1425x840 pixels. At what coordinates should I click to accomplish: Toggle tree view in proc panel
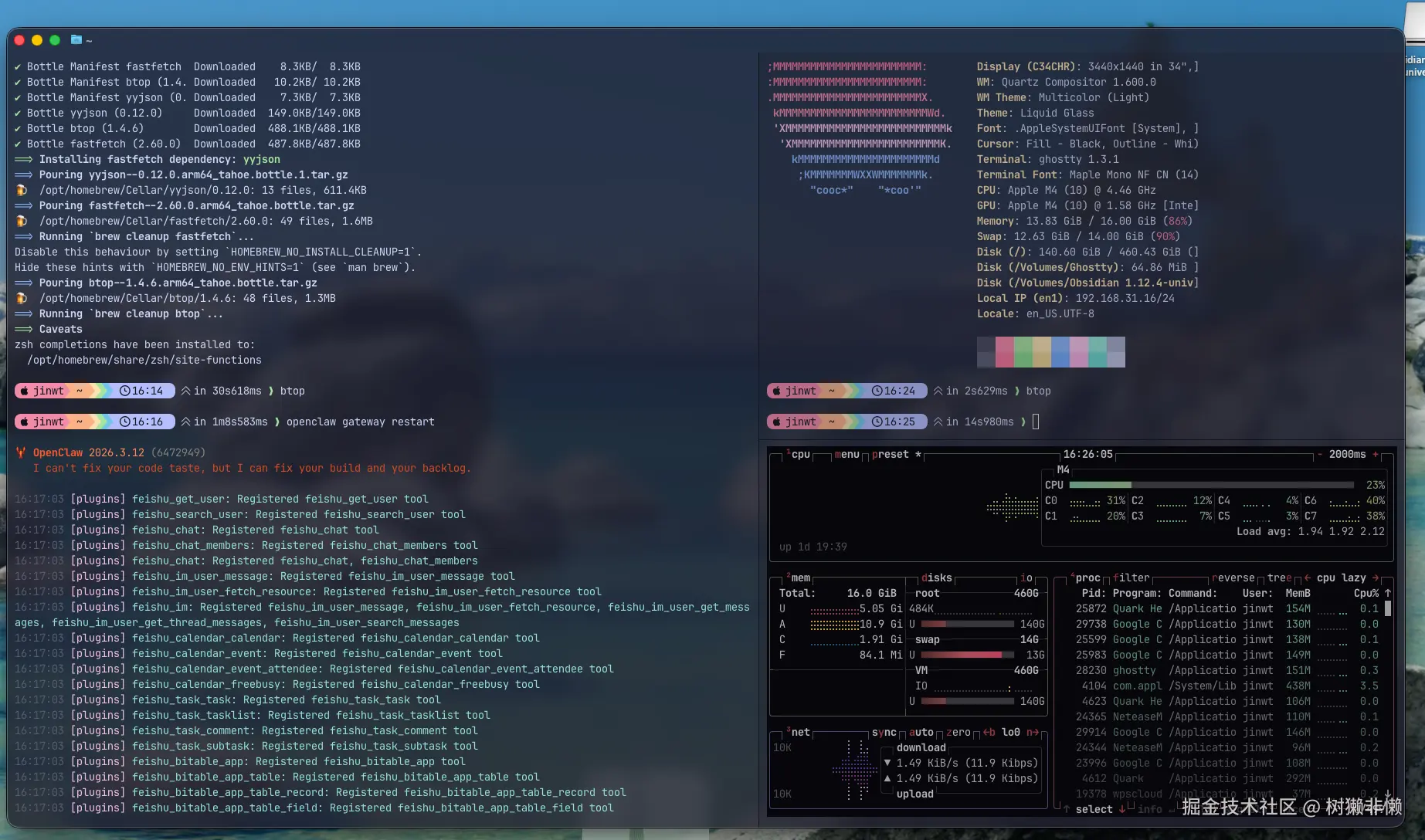pos(1279,578)
